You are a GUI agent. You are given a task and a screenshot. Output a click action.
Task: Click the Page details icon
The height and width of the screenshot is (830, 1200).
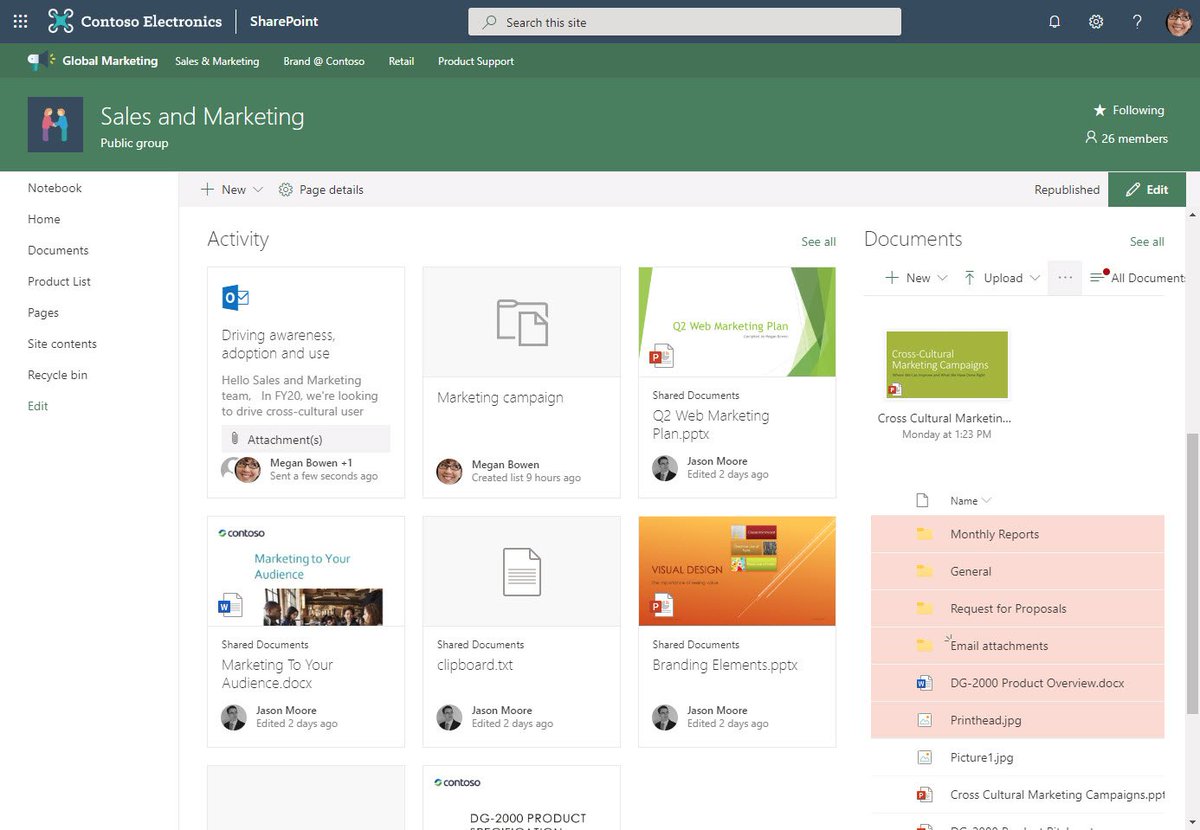coord(286,189)
